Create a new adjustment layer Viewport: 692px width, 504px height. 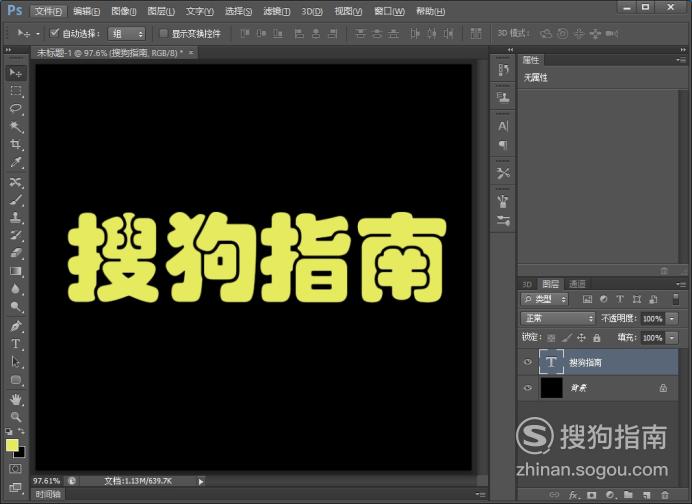coord(610,495)
